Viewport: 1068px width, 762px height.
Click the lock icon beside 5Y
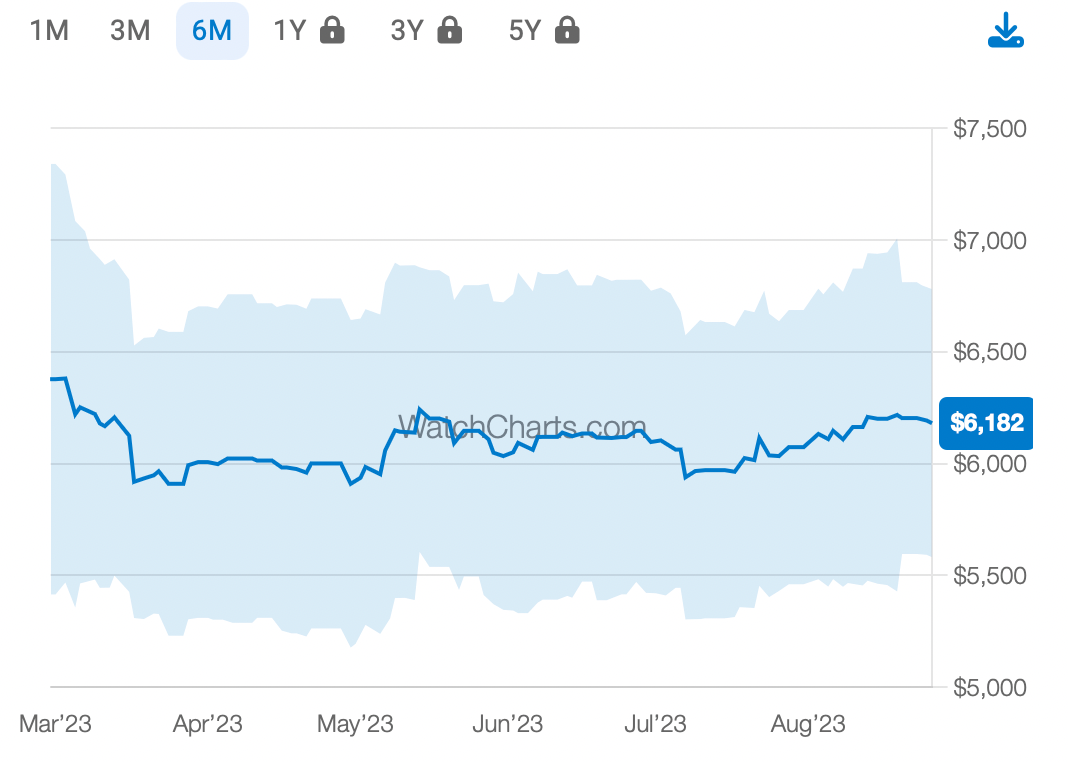point(567,31)
